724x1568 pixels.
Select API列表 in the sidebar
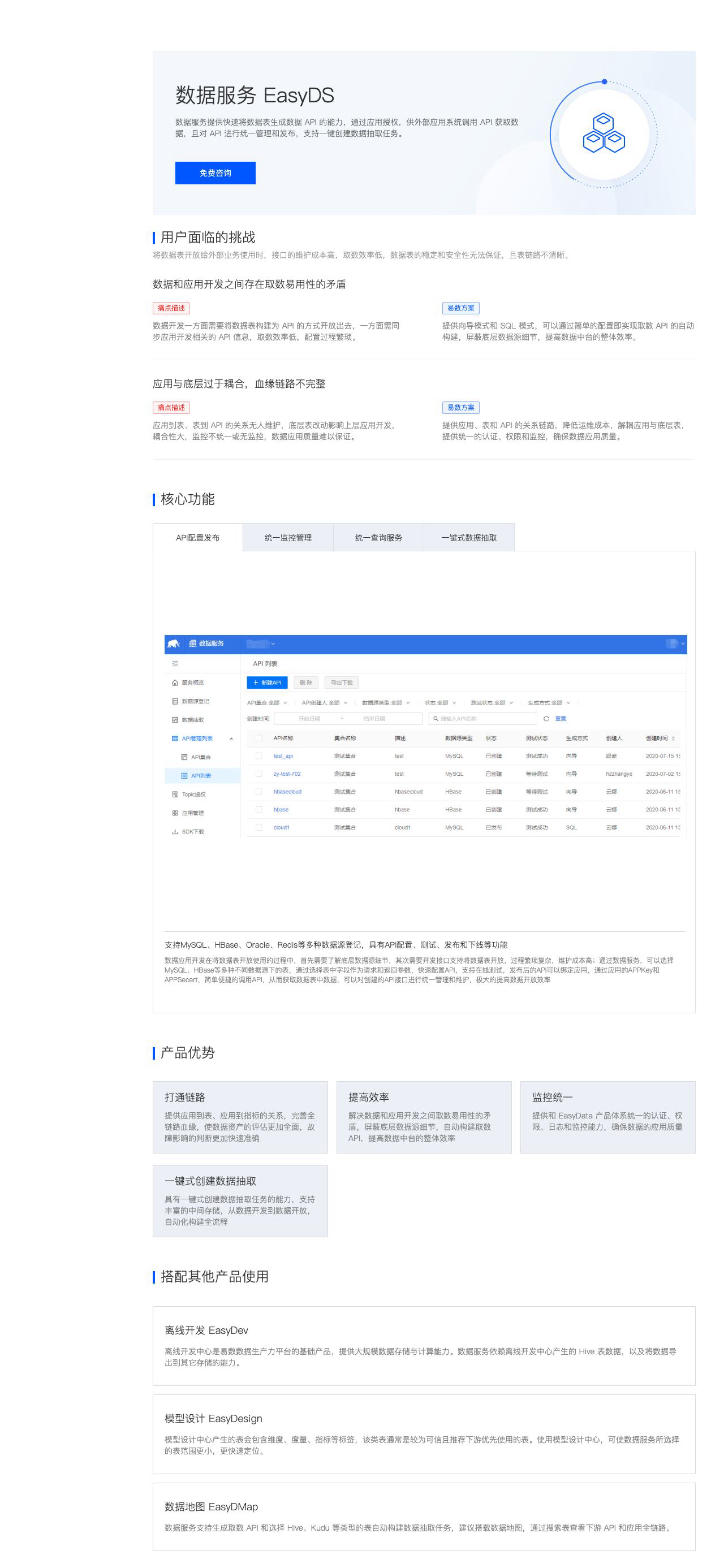coord(202,775)
